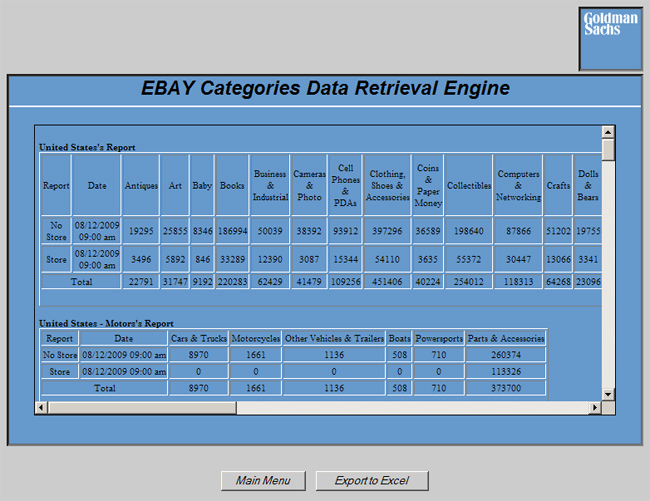Click the Computers & Networking header
650x501 pixels.
[x=518, y=185]
